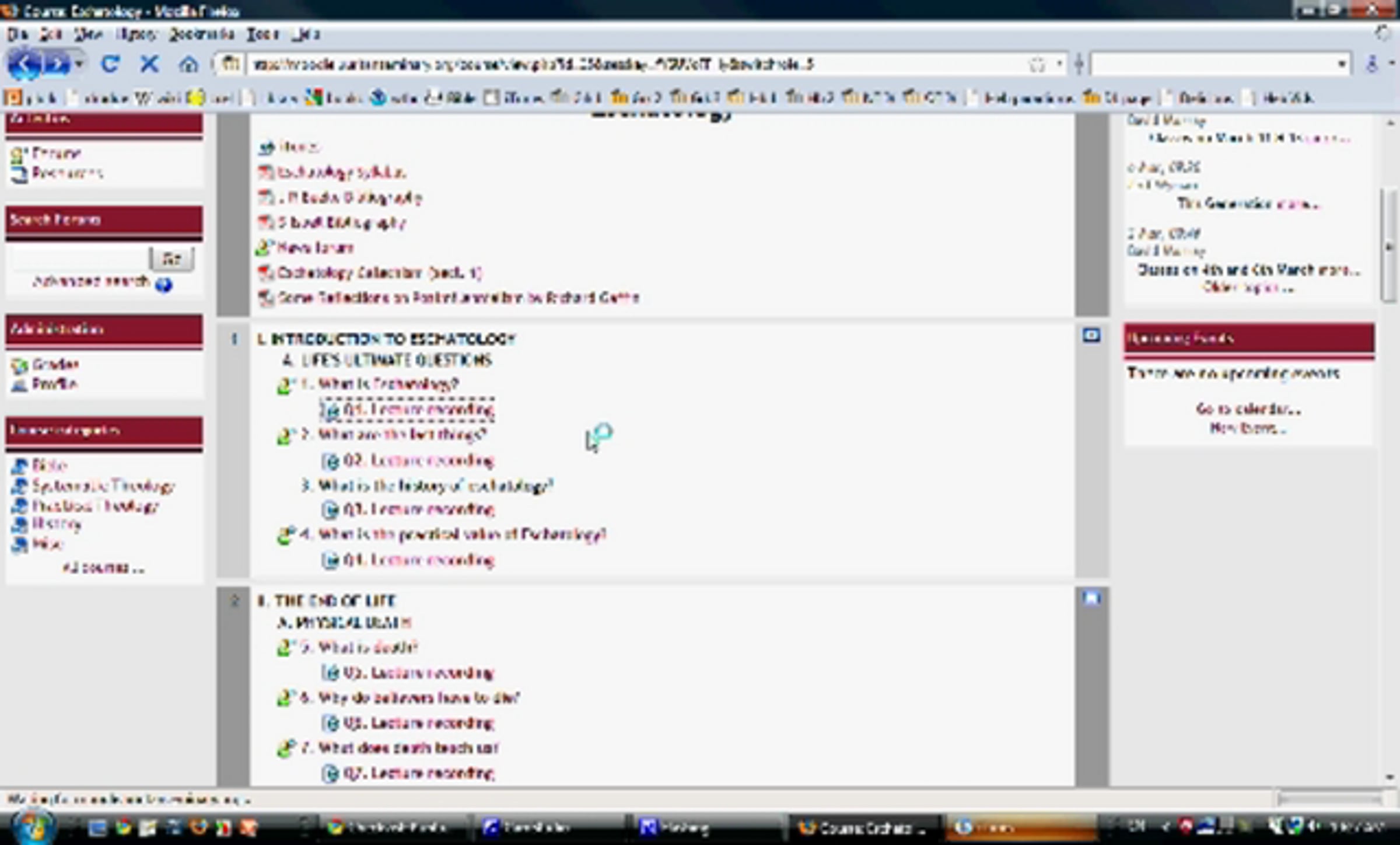Click the forum icon for What is death?
This screenshot has height=845, width=1400.
pyautogui.click(x=285, y=648)
